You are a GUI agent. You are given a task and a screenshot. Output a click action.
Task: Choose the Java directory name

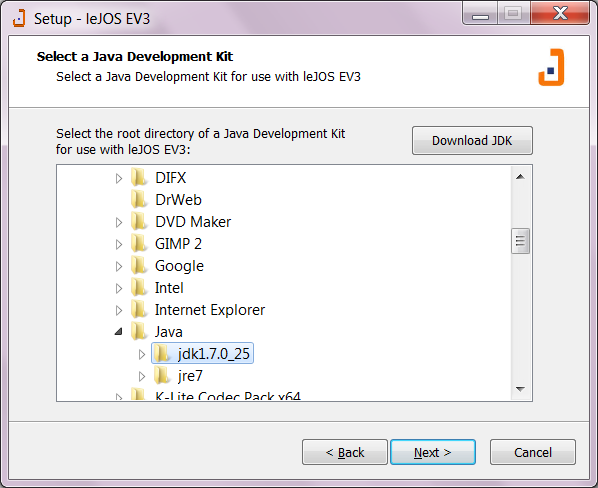click(169, 332)
